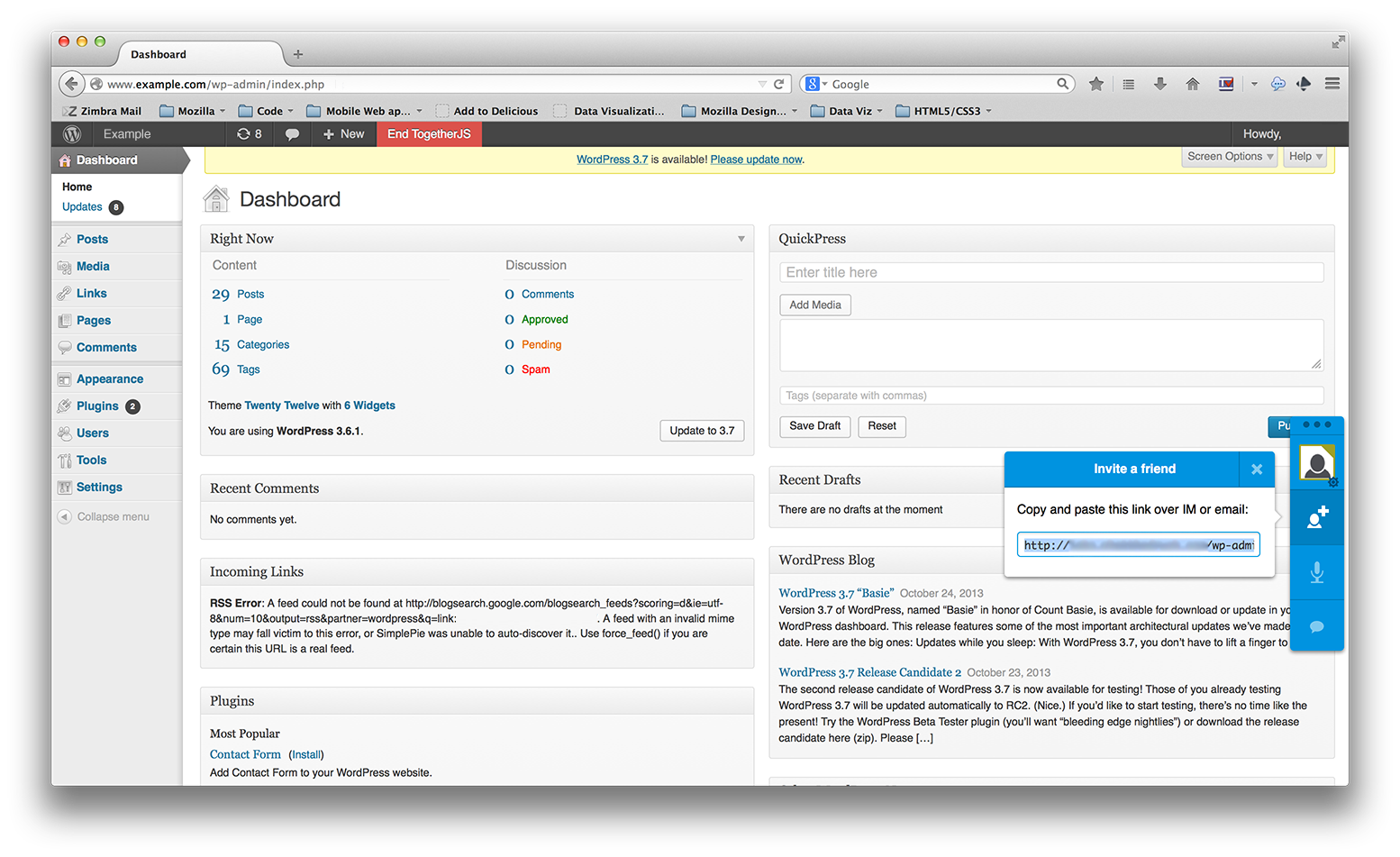1400x857 pixels.
Task: Go to browser home page icon
Action: coord(1193,84)
